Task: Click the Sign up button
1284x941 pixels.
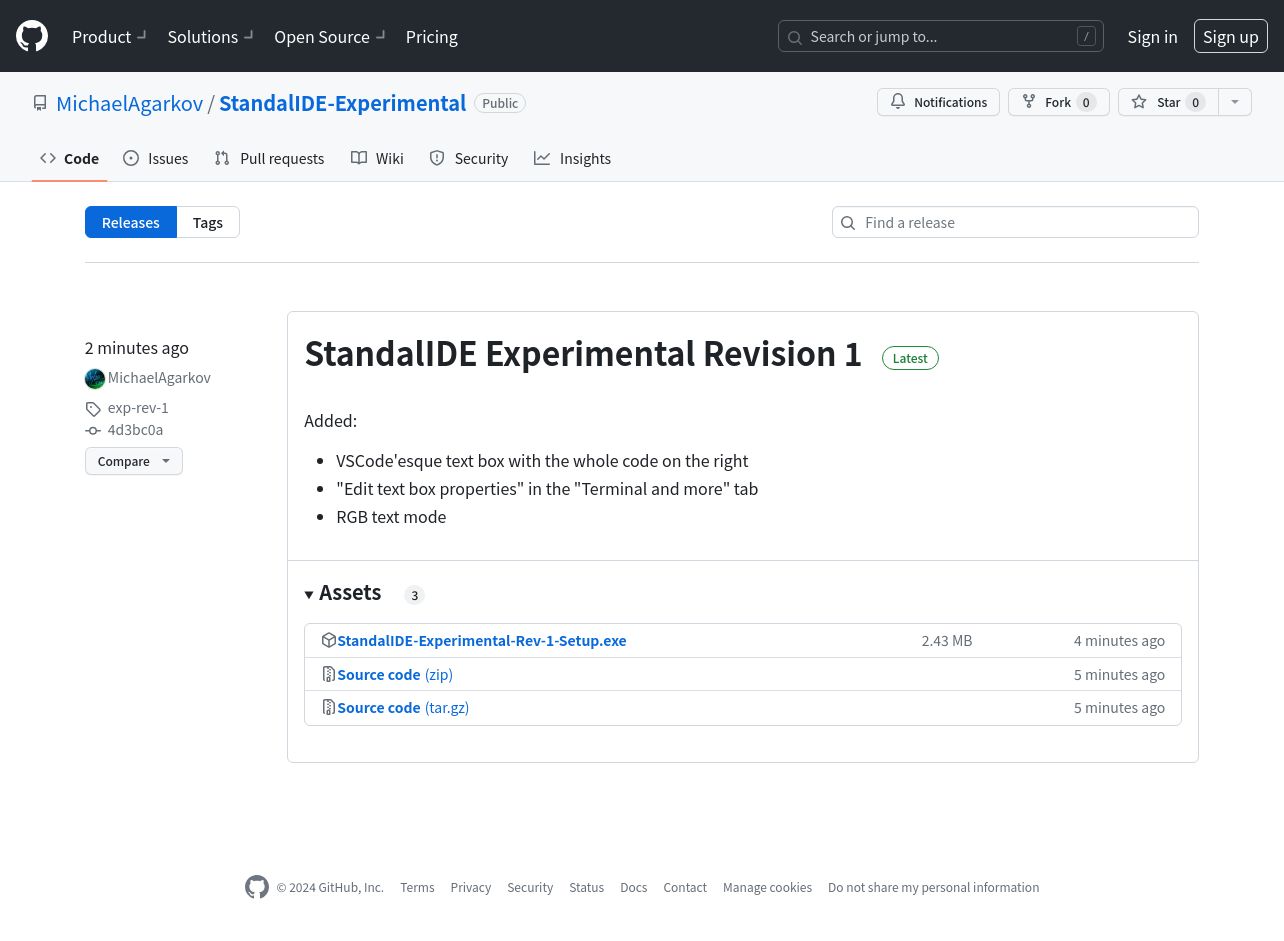Action: click(x=1231, y=36)
